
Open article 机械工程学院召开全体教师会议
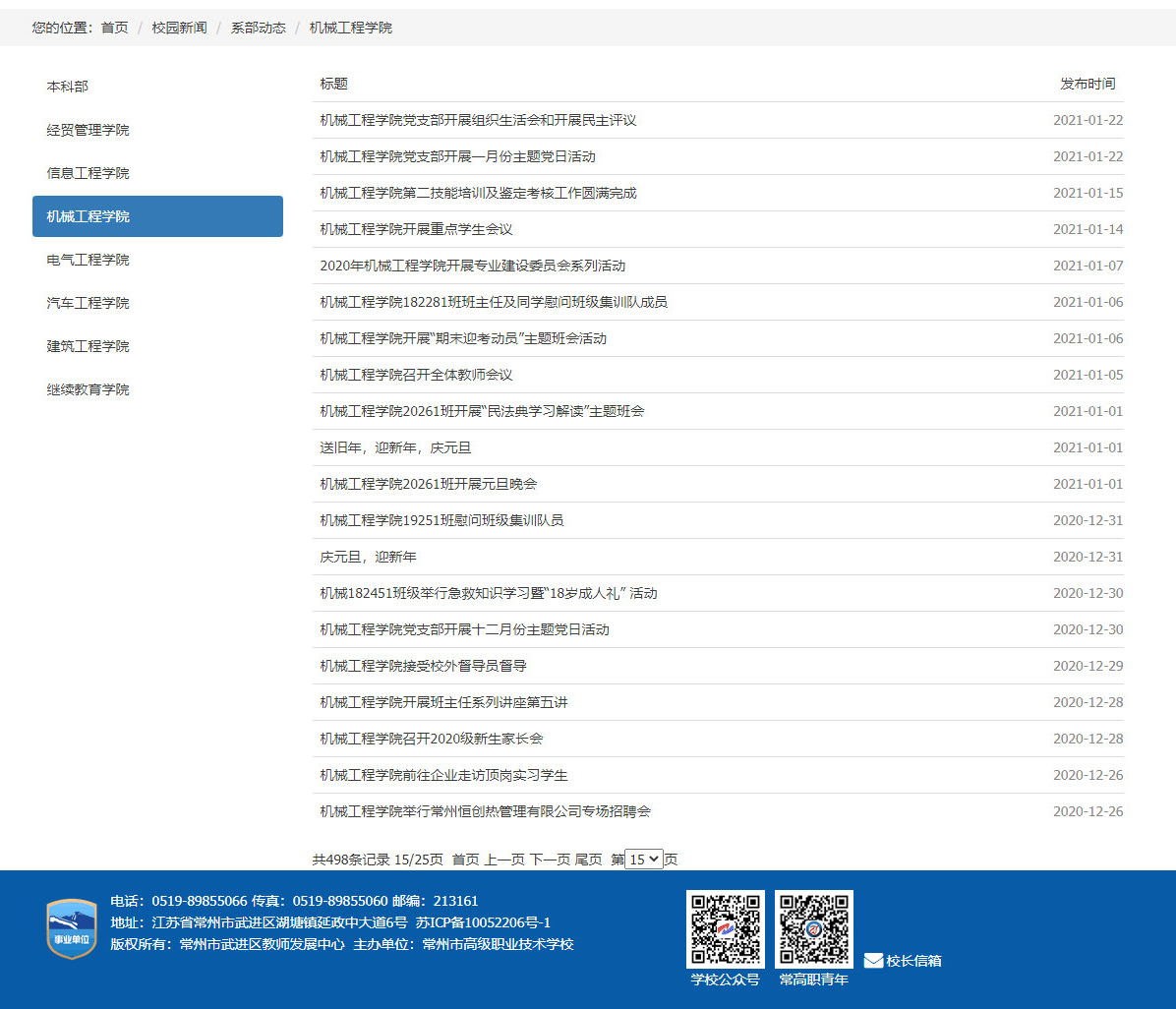tap(416, 375)
